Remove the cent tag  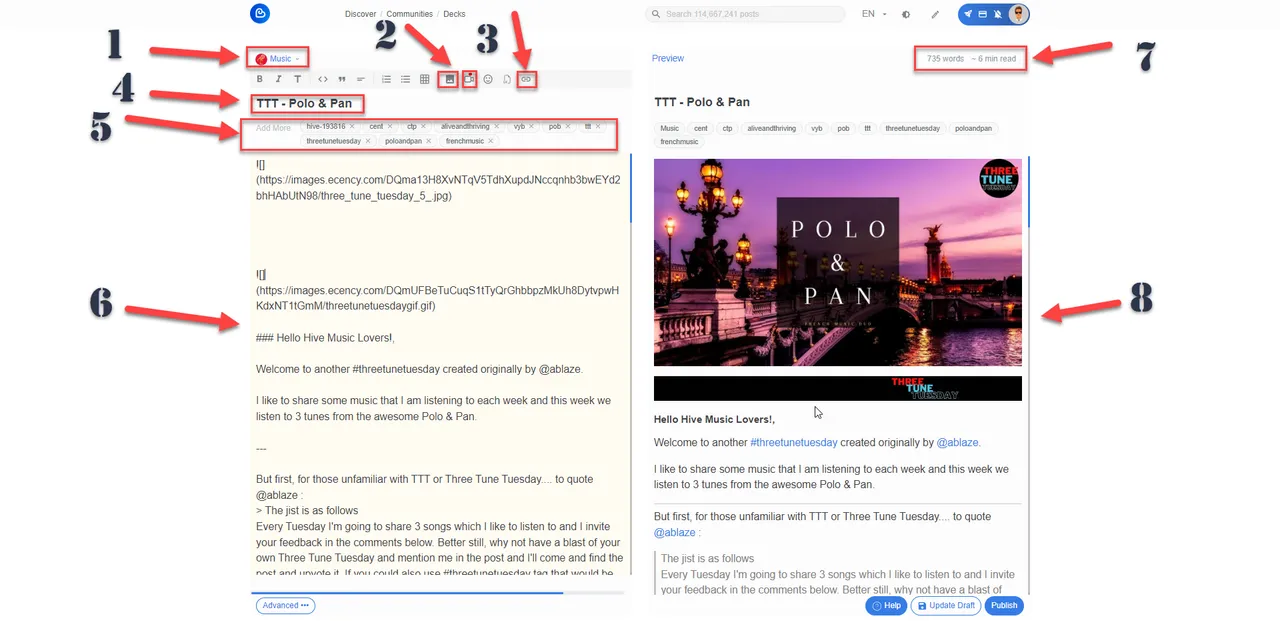[390, 127]
